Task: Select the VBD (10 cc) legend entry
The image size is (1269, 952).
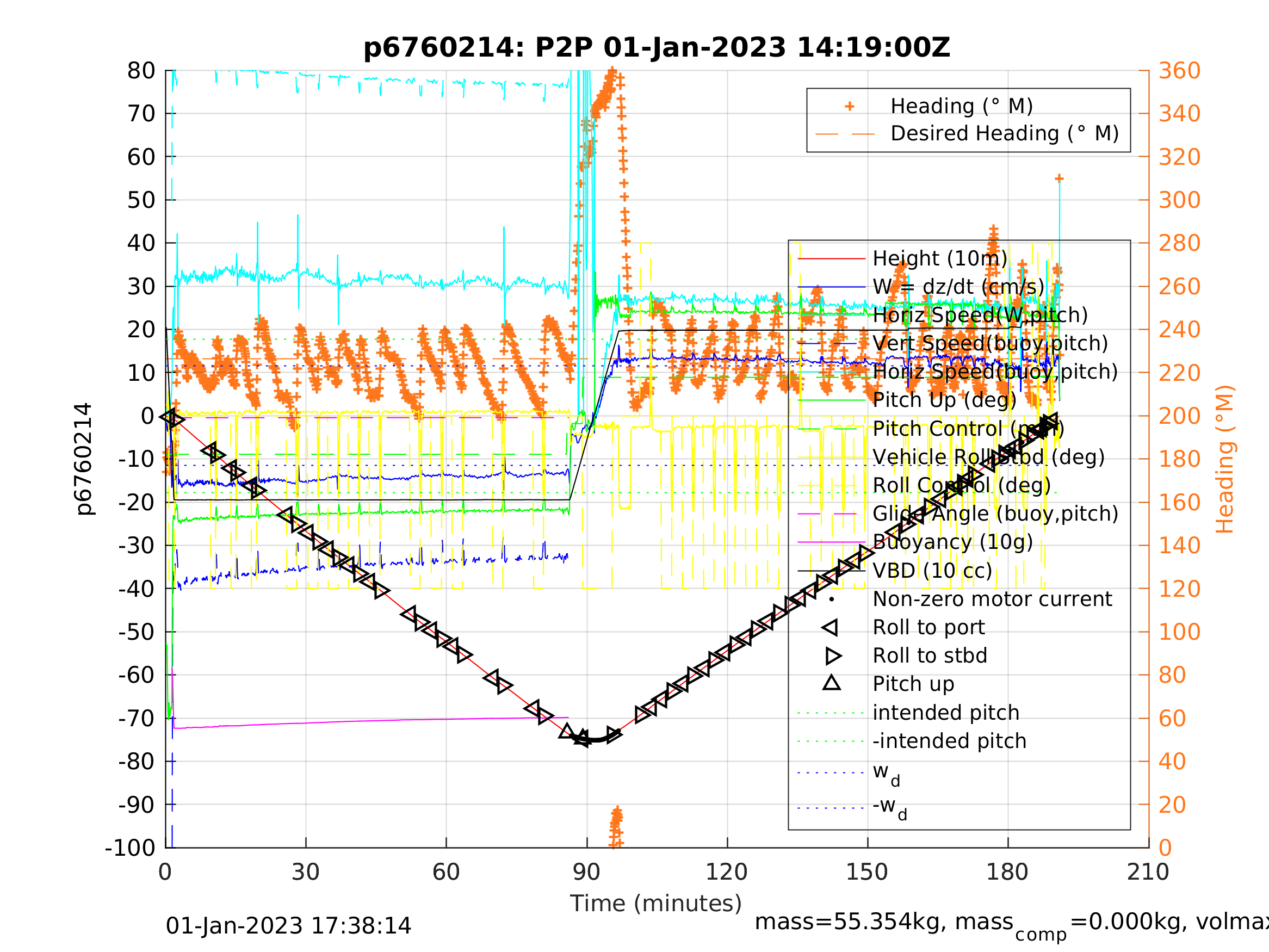Action: coord(932,571)
